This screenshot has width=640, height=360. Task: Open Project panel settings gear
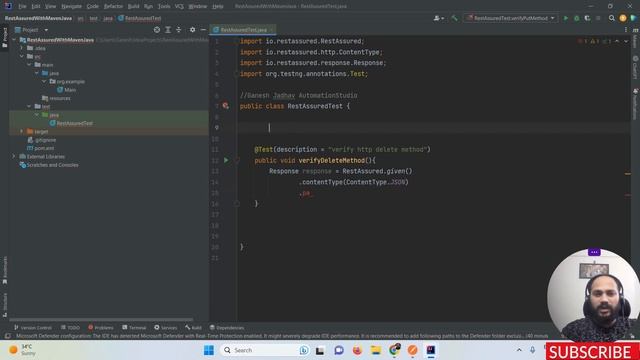192,30
